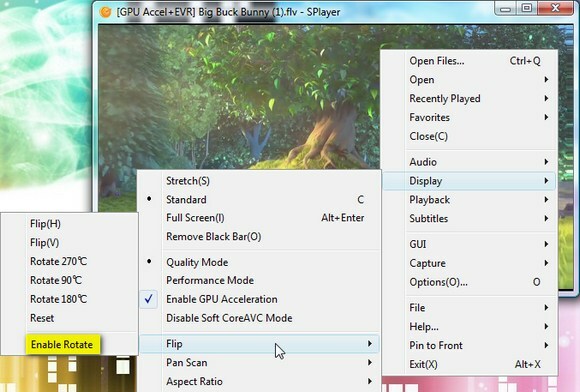The image size is (580, 392).
Task: Click the SPlayer window title text
Action: pyautogui.click(x=228, y=12)
